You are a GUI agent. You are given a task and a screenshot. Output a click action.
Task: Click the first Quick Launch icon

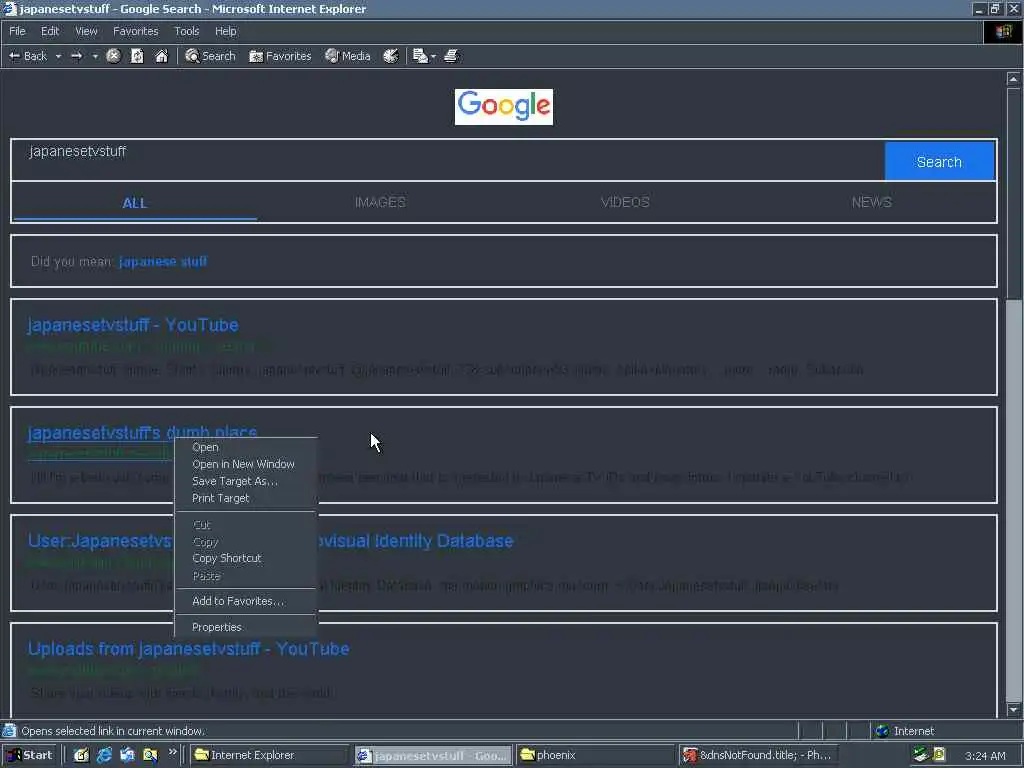click(81, 755)
